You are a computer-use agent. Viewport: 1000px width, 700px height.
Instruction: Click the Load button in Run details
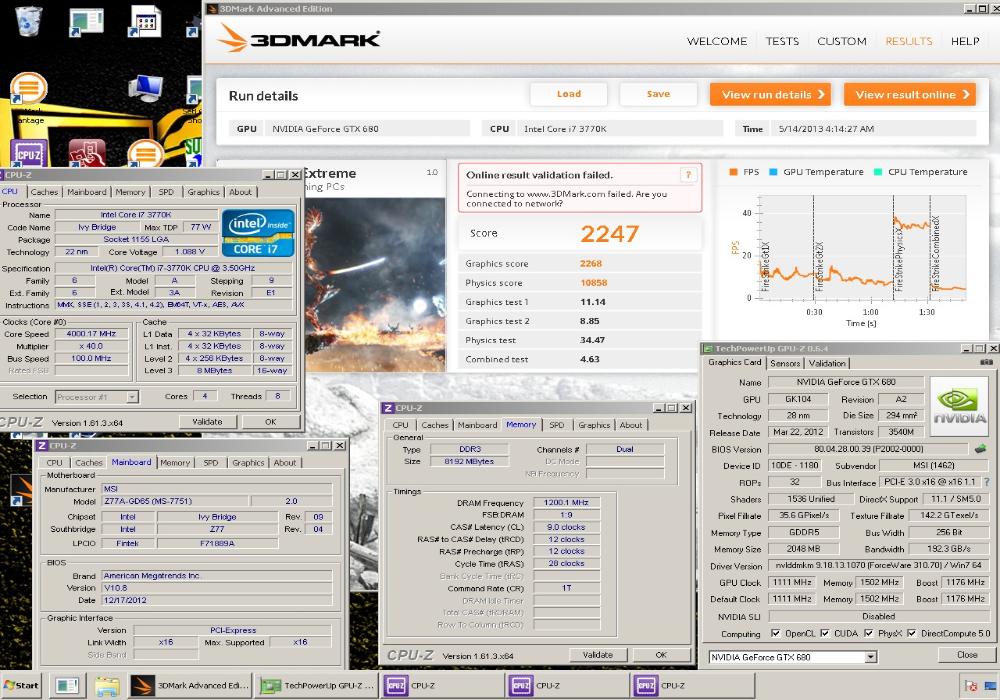coord(569,94)
